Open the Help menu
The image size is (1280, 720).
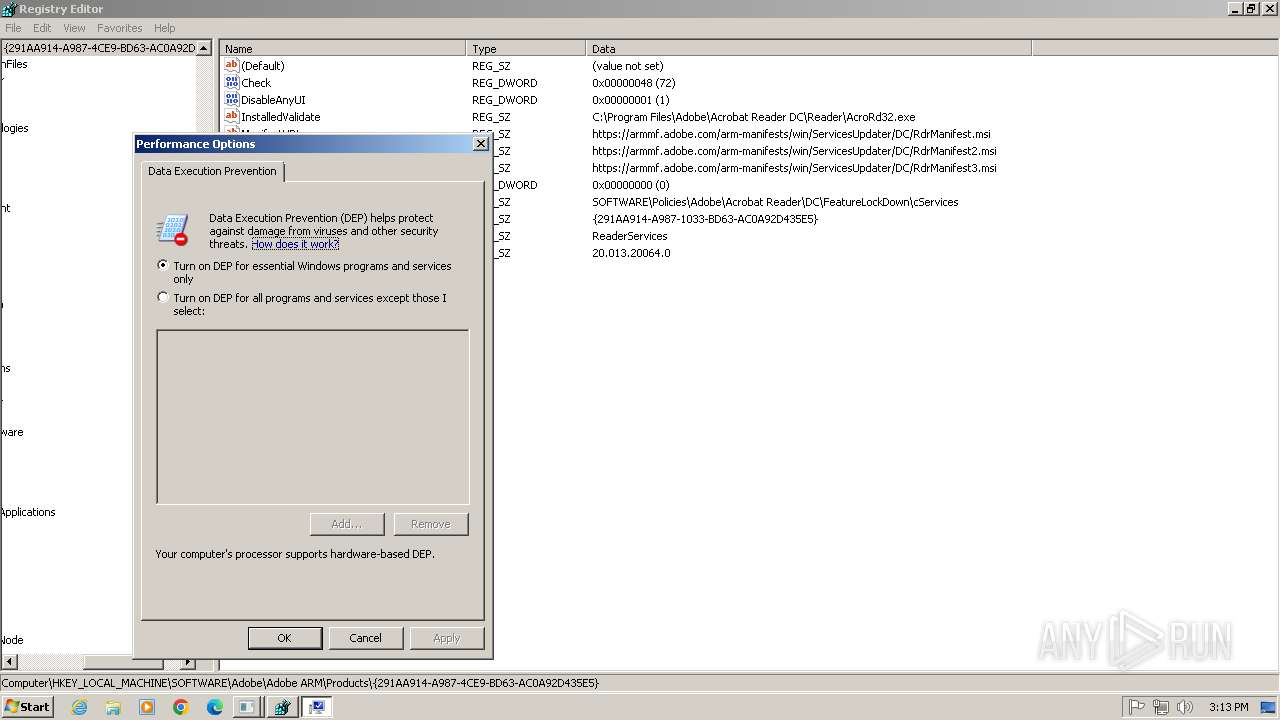[165, 28]
